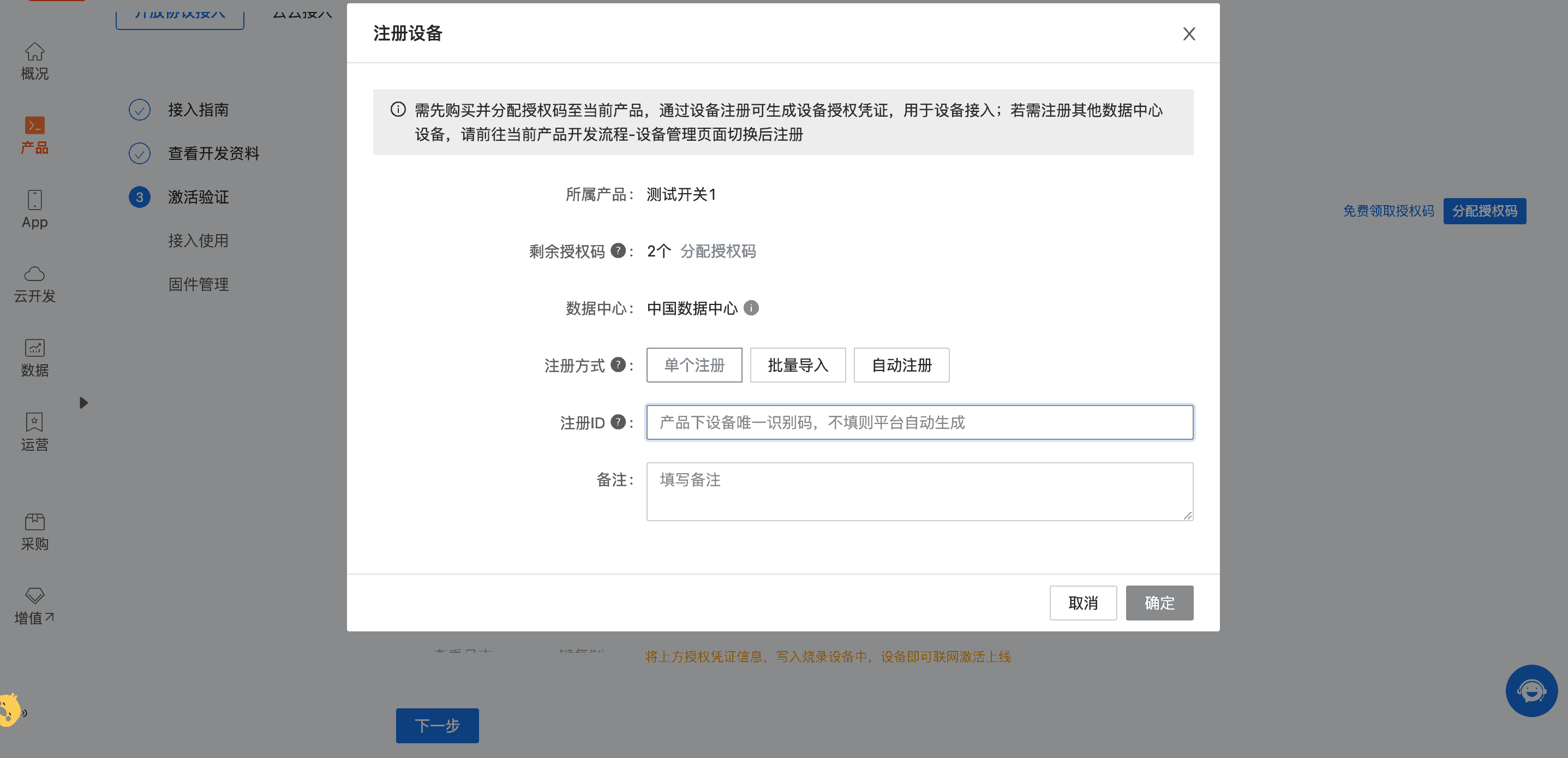The image size is (1568, 758).
Task: Click the blue 分配授权码 button behind dialog
Action: pyautogui.click(x=1484, y=211)
